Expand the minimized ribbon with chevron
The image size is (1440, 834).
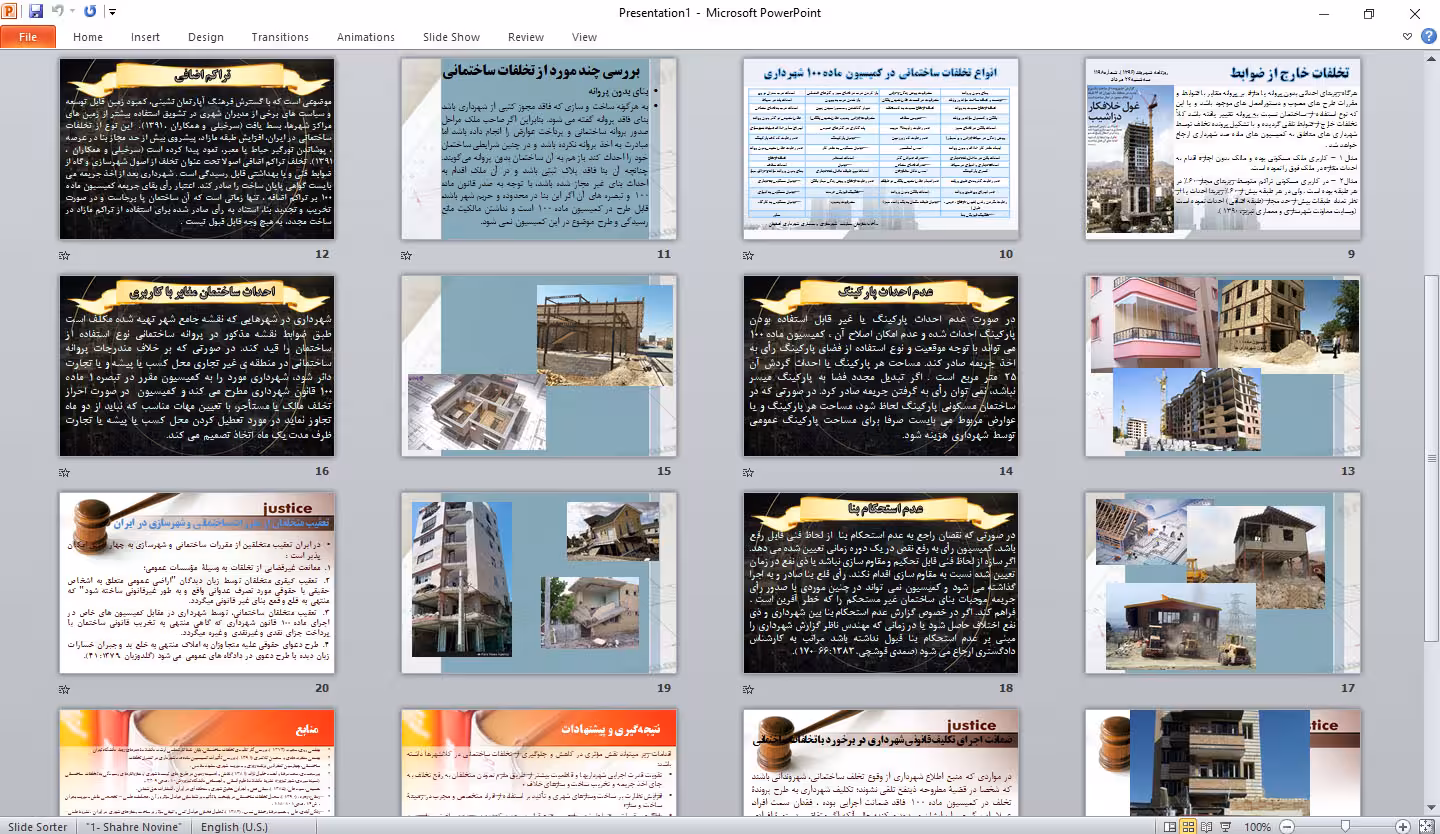pos(1407,37)
